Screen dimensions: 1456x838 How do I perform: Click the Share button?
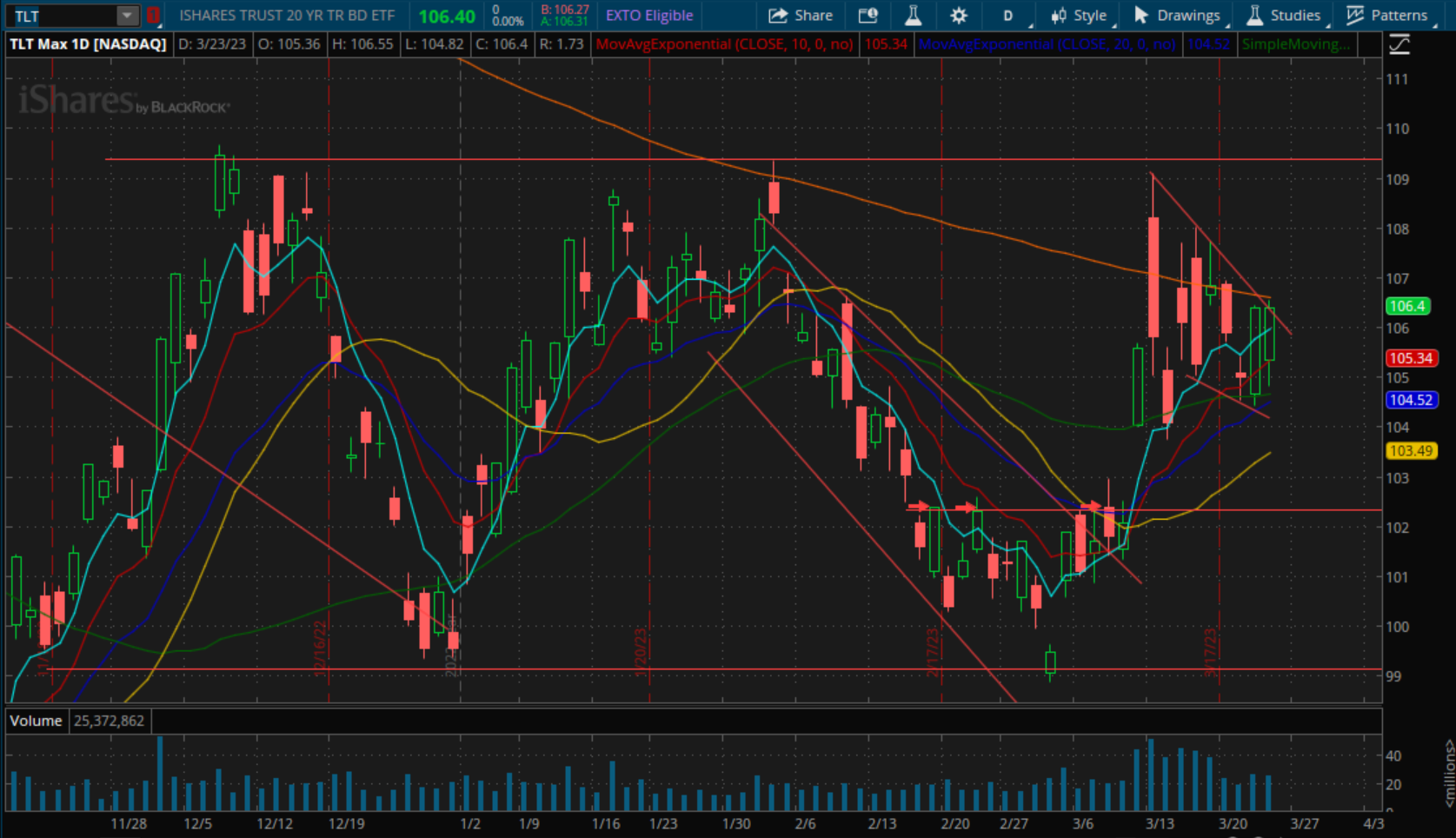click(x=801, y=15)
